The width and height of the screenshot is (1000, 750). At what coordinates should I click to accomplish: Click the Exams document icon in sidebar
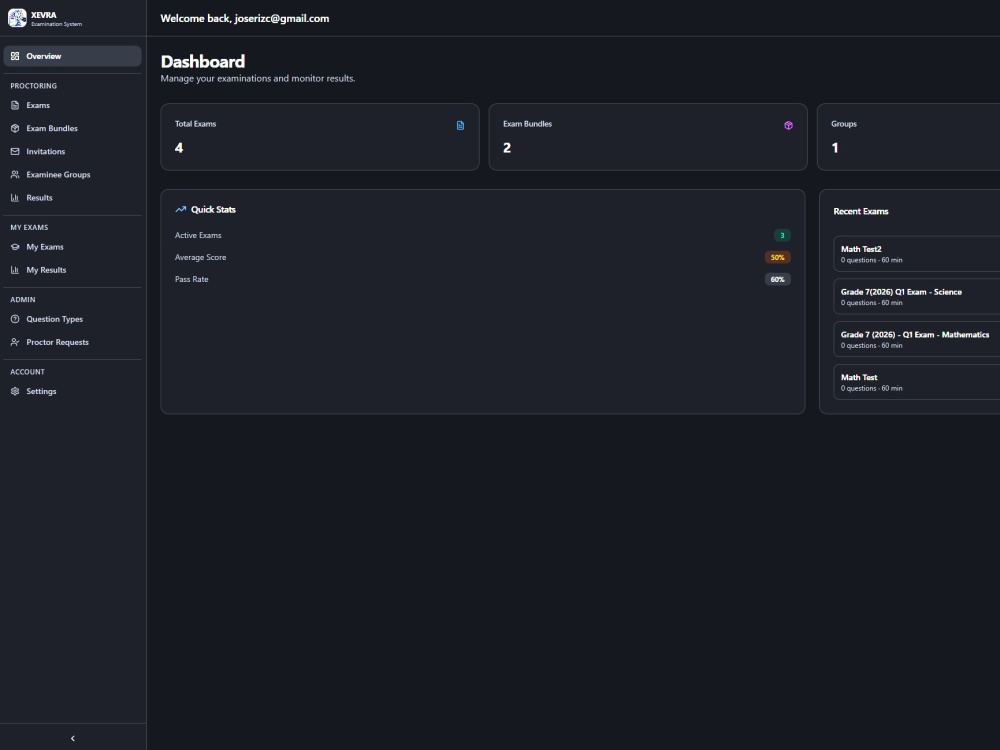pyautogui.click(x=15, y=105)
